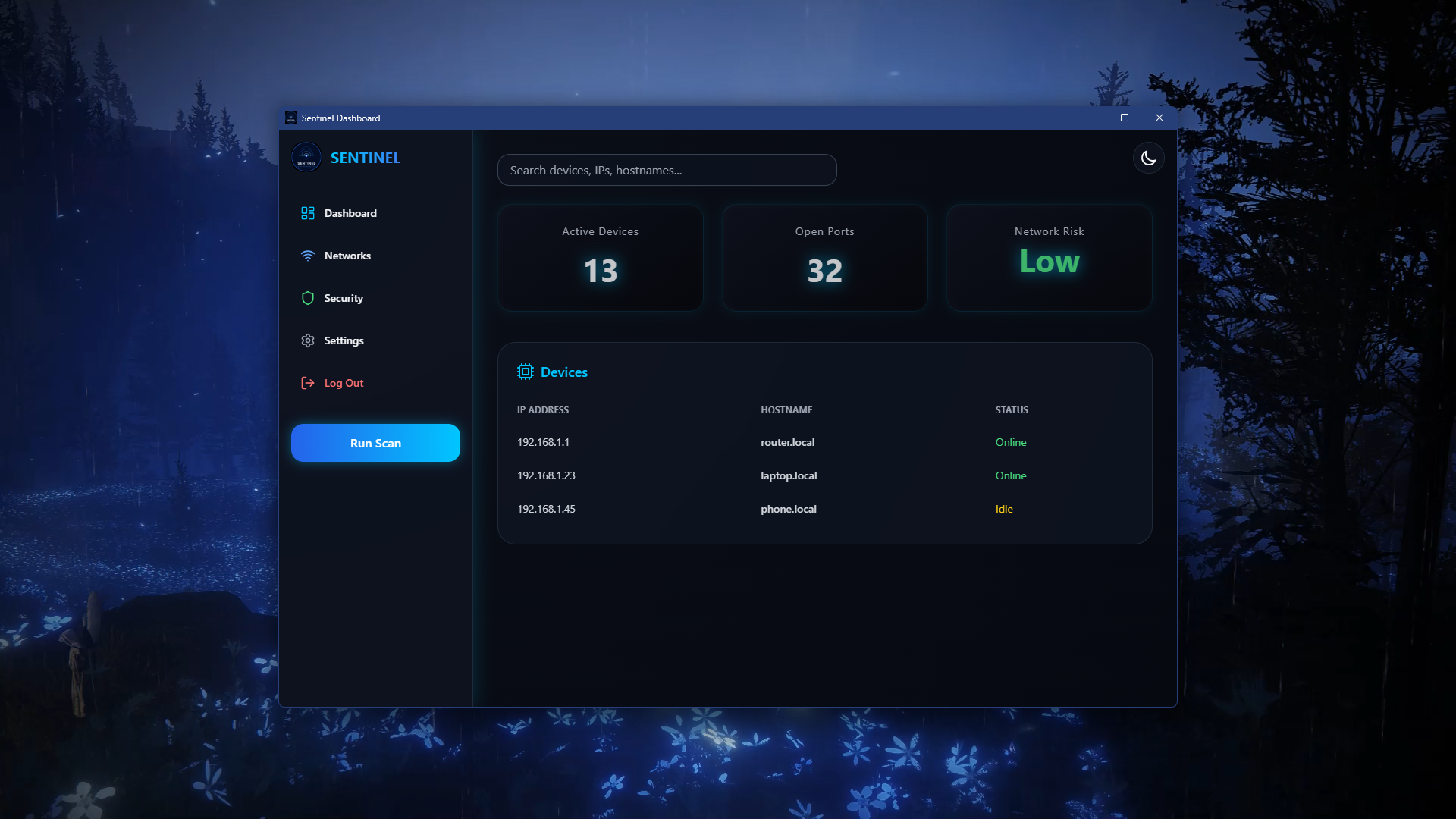Select the 192.168.1.23 laptop row
The image size is (1456, 819).
546,475
